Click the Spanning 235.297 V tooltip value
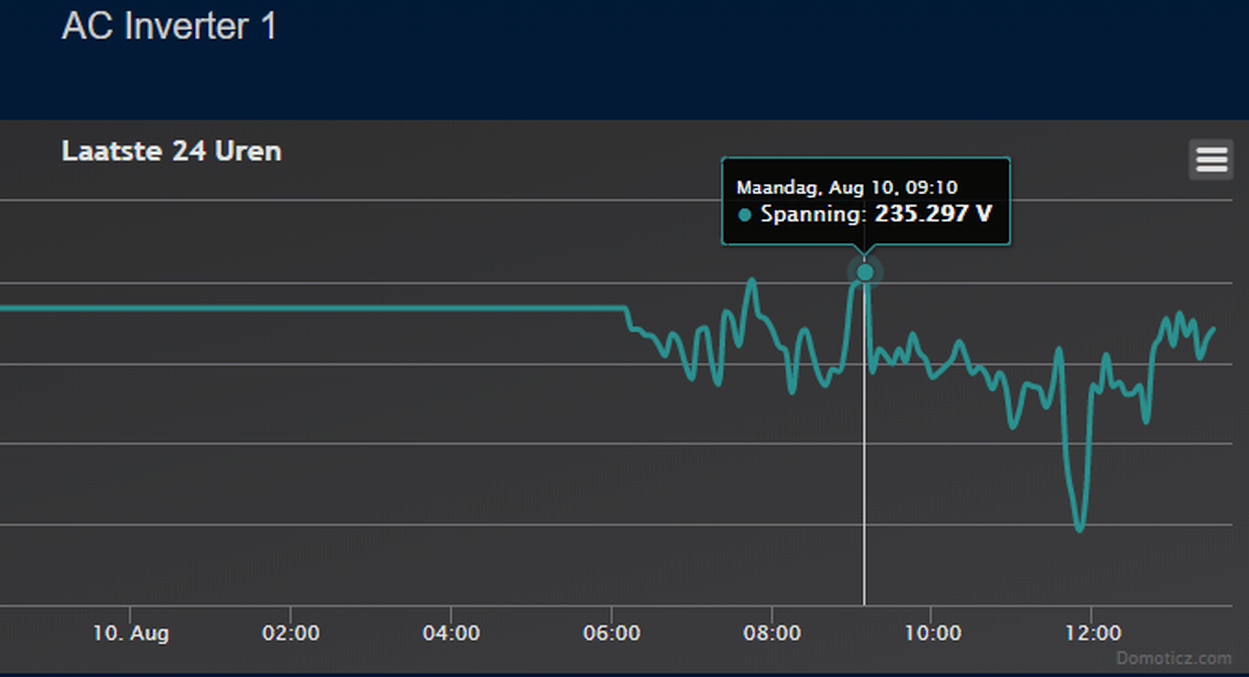 pyautogui.click(x=877, y=213)
